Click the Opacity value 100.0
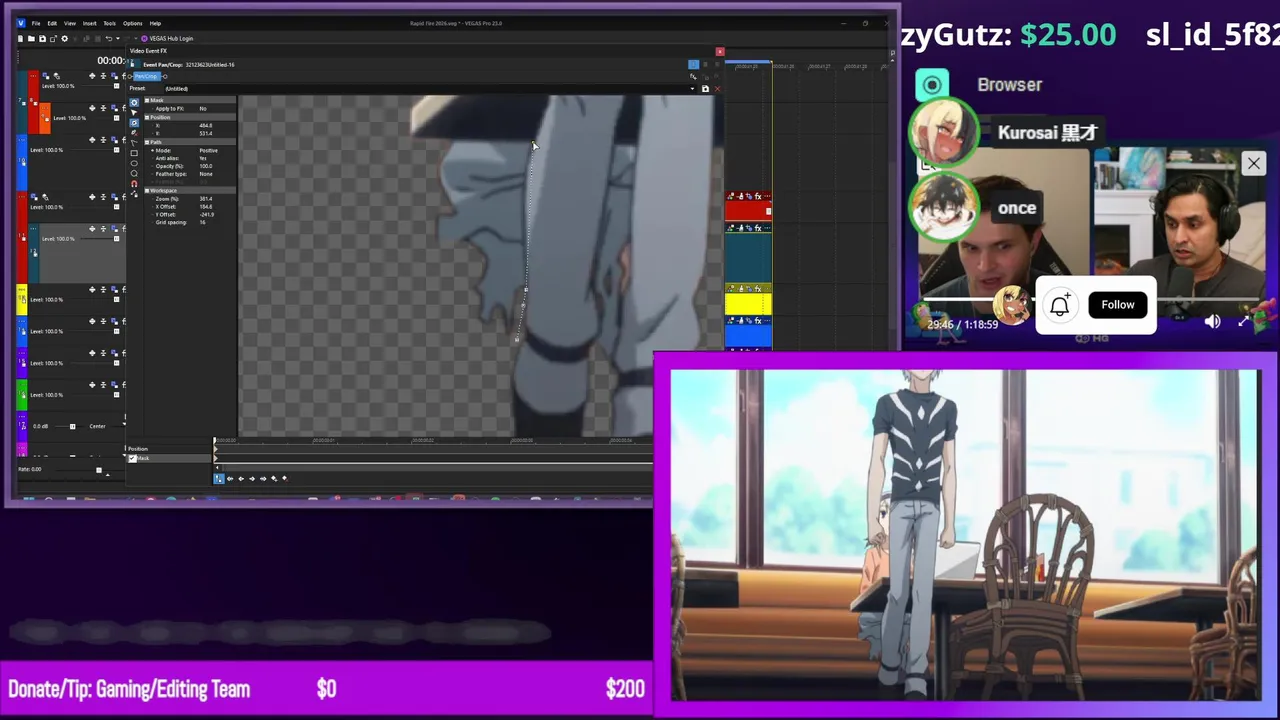 206,166
